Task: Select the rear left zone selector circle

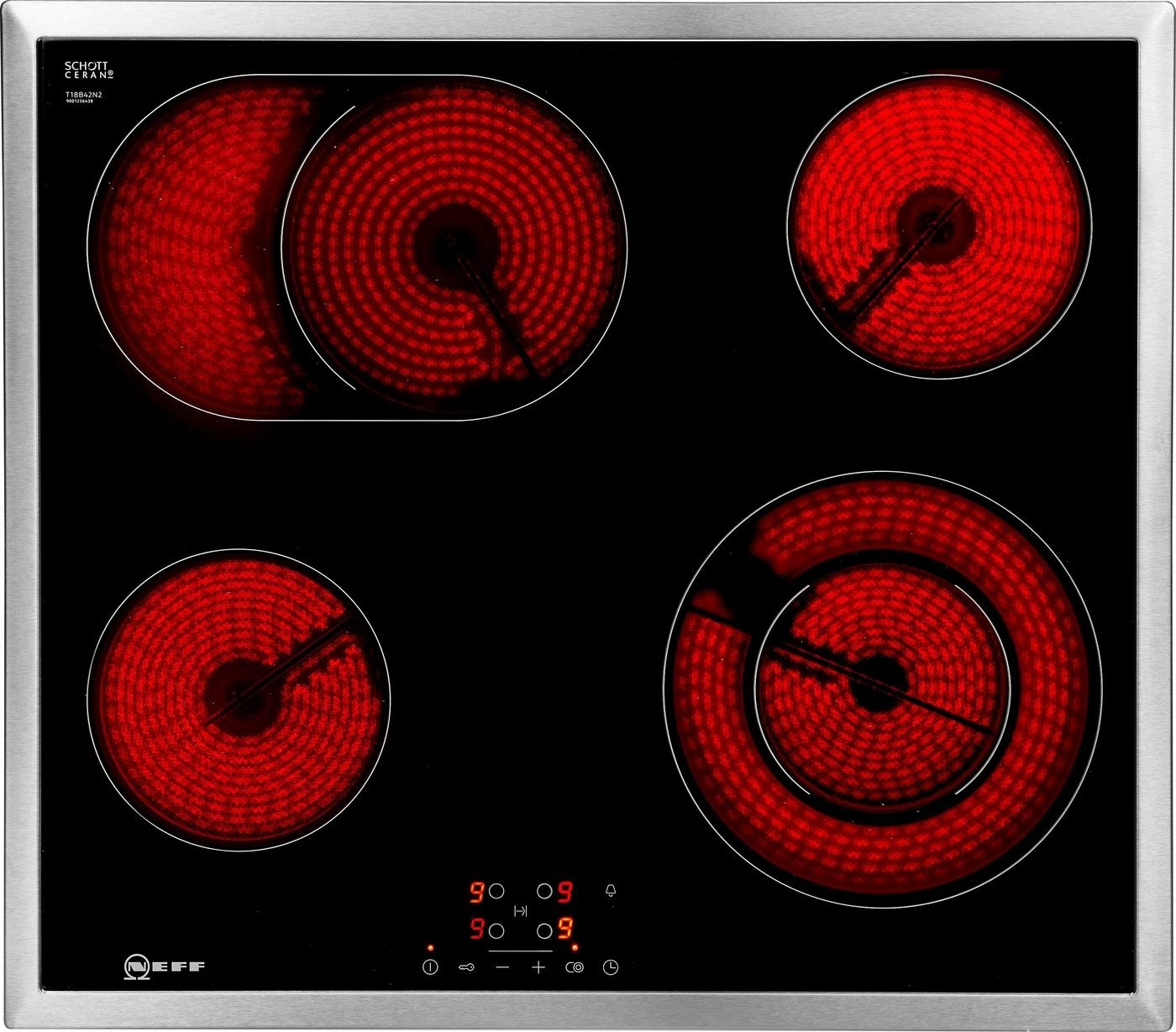Action: 496,891
